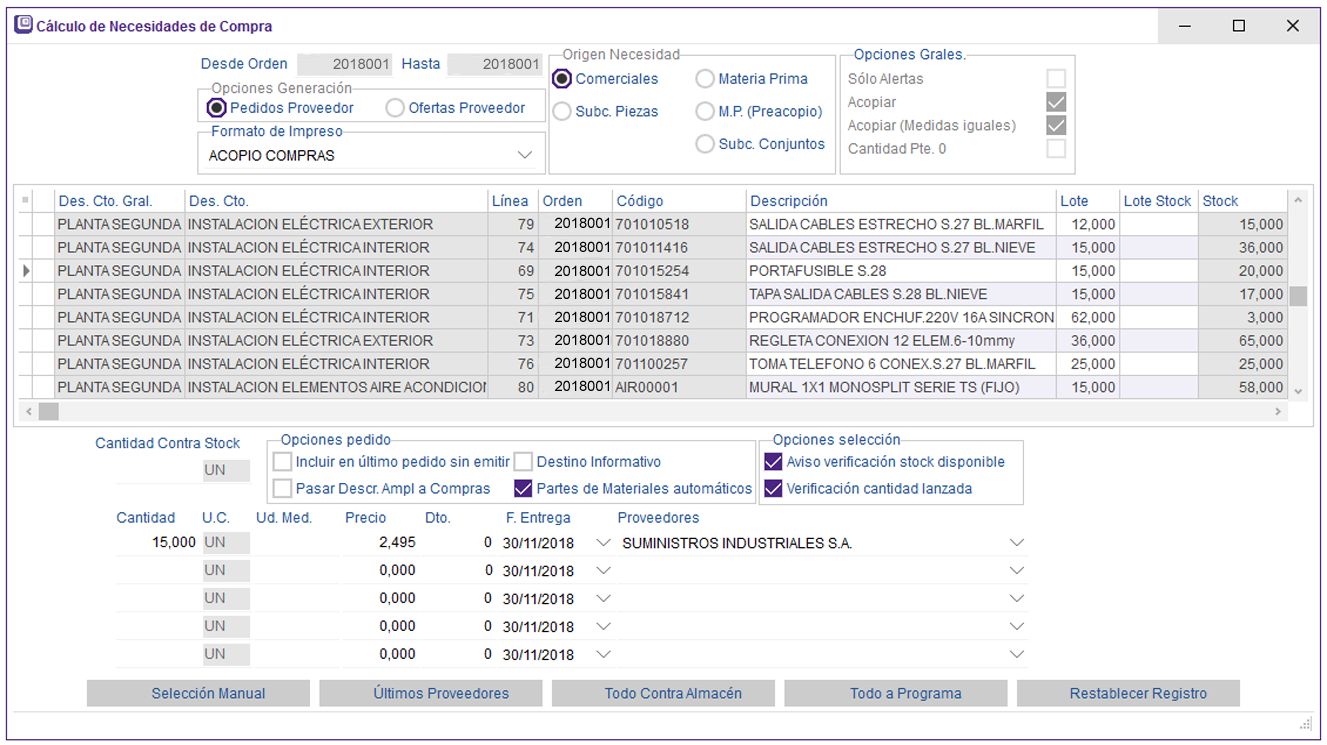Screen dimensions: 1327x745
Task: Open the first F. Entrega date picker
Action: [x=602, y=543]
